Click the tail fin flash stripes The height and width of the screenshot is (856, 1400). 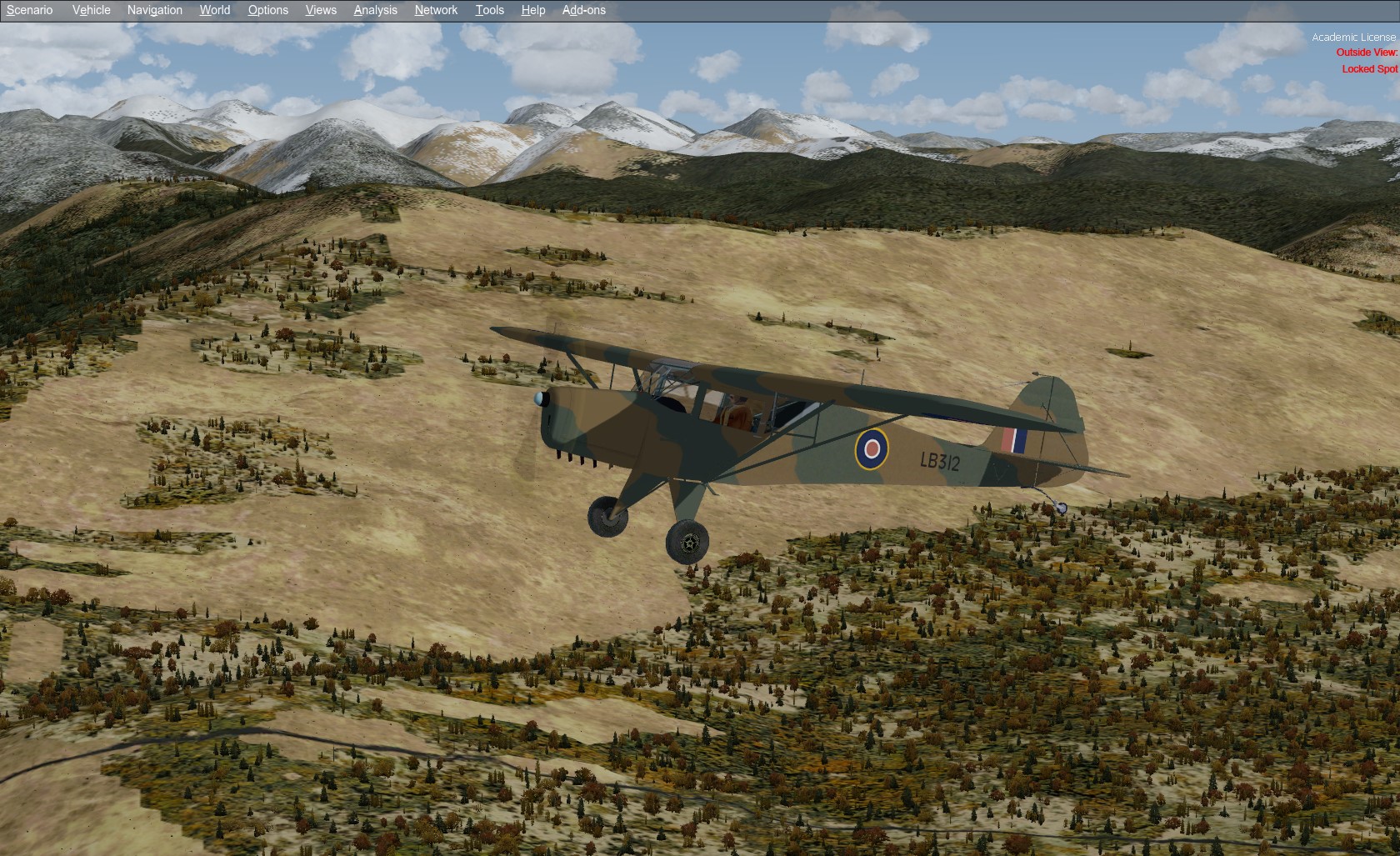[1014, 440]
